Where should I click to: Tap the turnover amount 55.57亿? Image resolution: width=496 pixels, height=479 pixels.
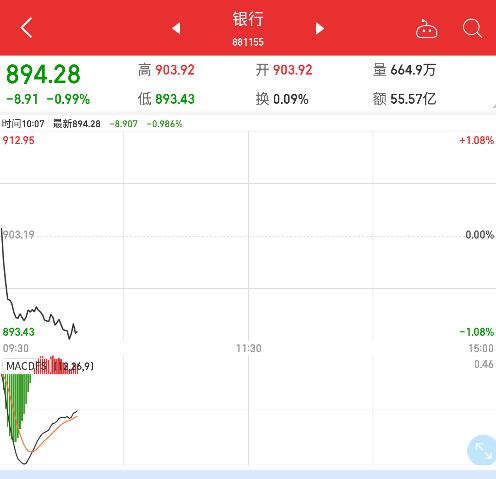tap(413, 99)
